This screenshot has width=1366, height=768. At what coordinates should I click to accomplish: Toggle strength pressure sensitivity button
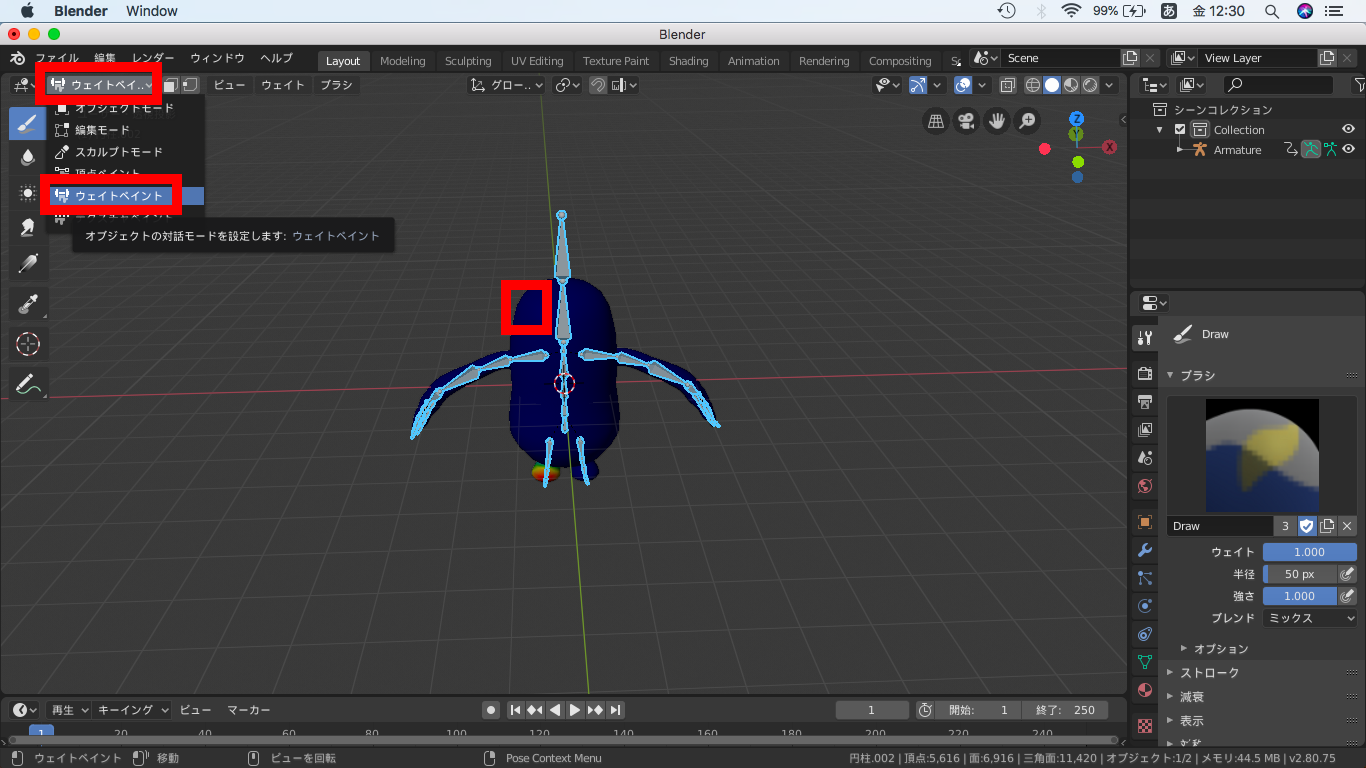pos(1347,596)
